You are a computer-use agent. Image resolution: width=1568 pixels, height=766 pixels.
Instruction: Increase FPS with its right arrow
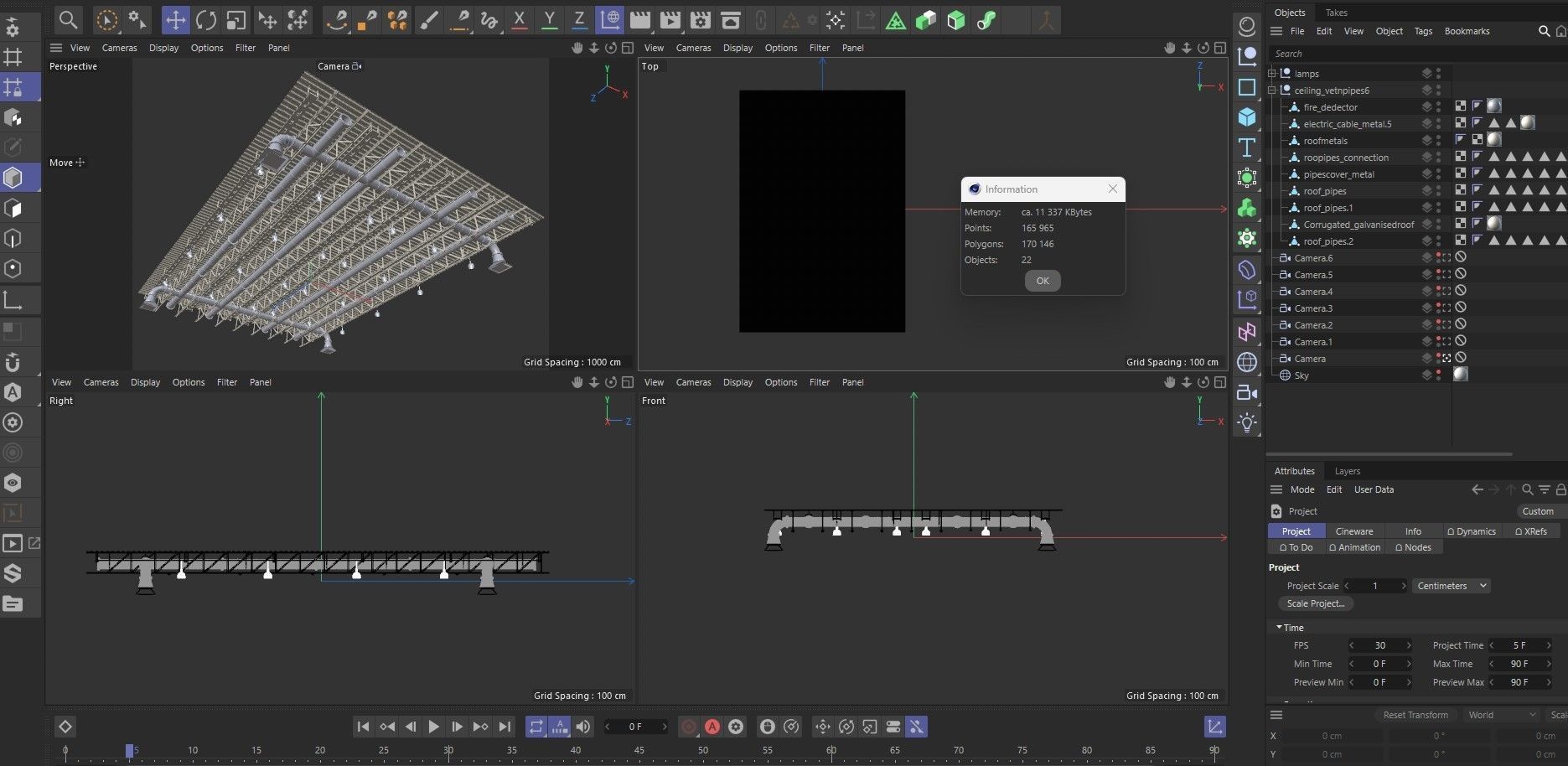tap(1409, 645)
